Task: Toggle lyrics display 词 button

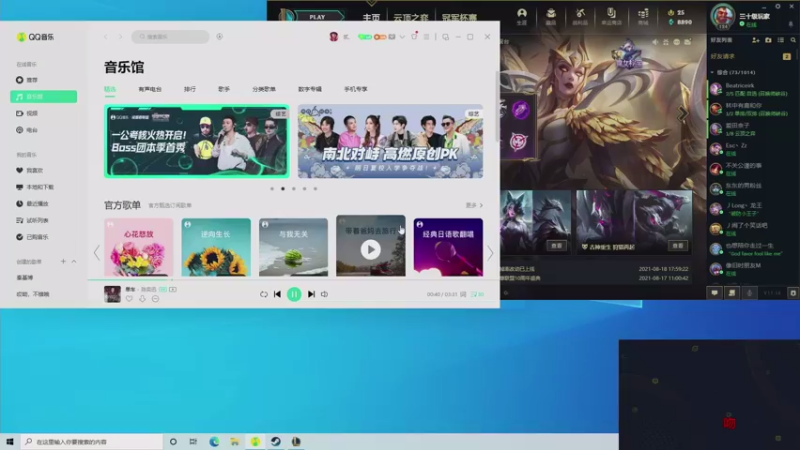Action: [x=463, y=294]
